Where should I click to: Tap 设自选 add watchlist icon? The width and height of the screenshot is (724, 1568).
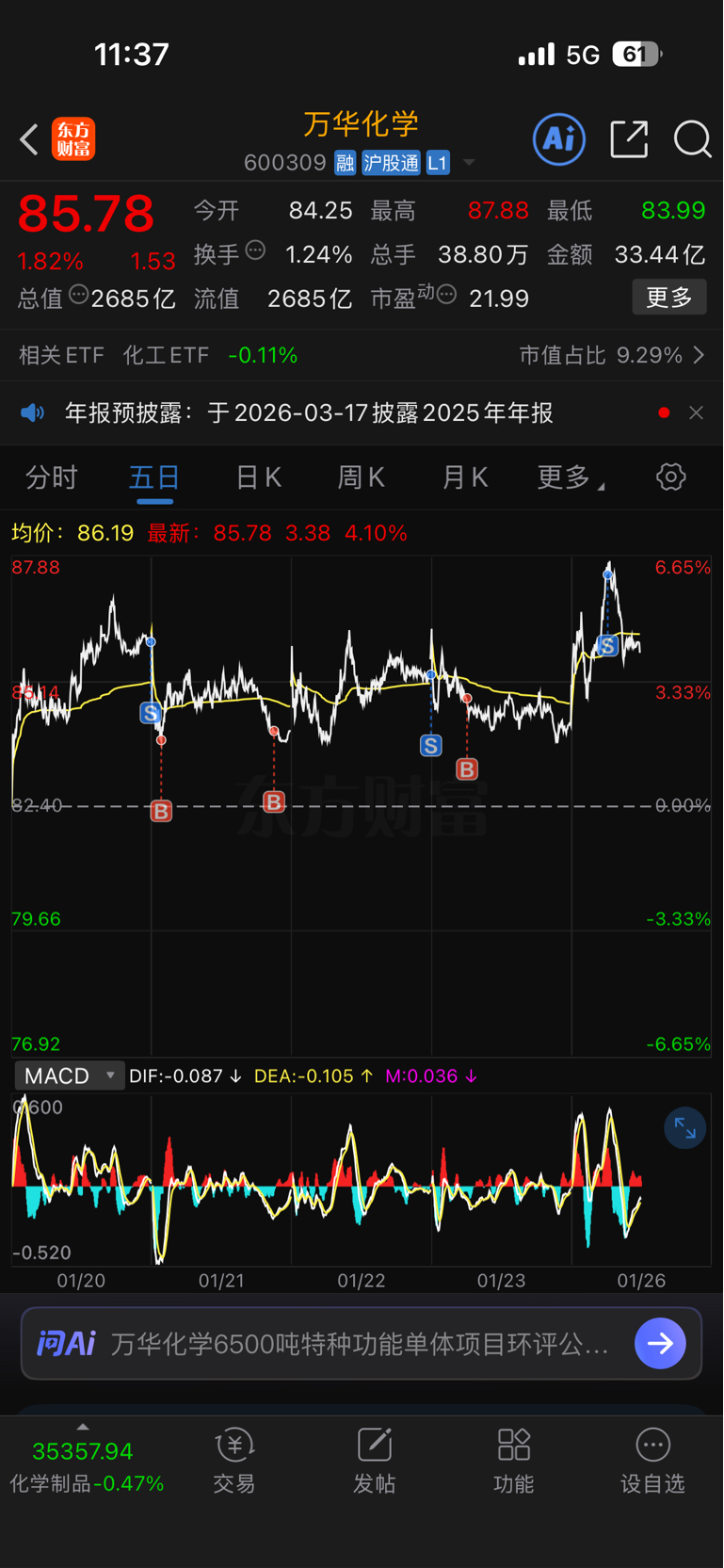(x=652, y=1462)
